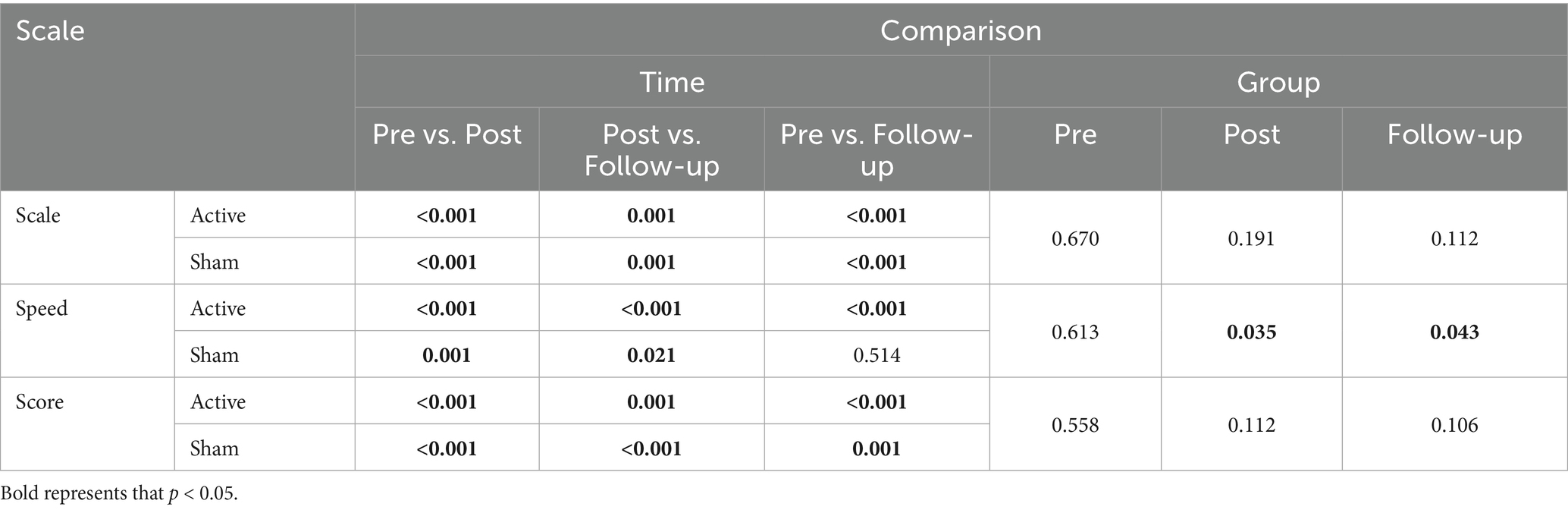Click the Sham label in the Speed row
The image size is (1568, 510).
click(215, 355)
